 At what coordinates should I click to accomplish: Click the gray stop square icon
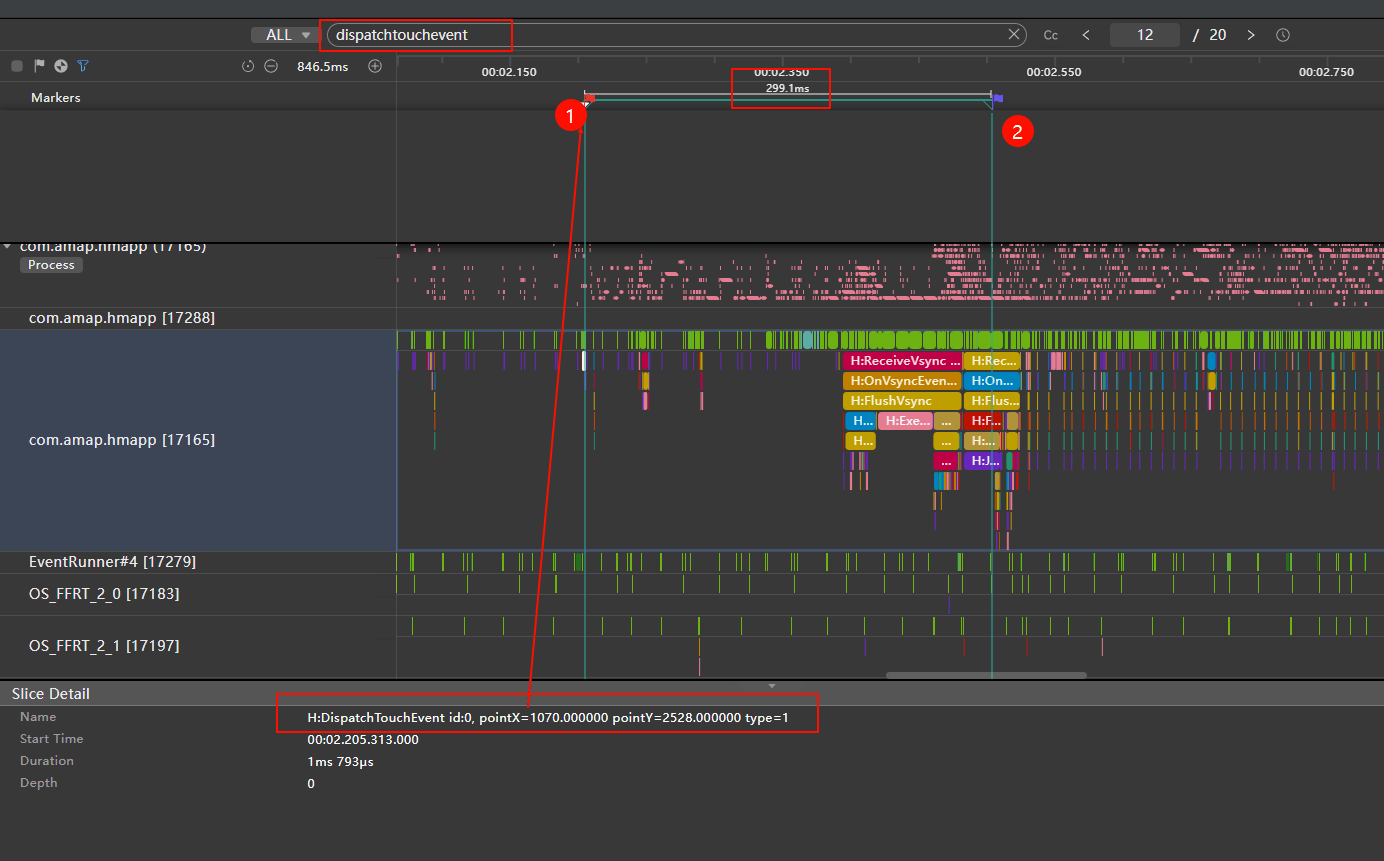pos(17,66)
